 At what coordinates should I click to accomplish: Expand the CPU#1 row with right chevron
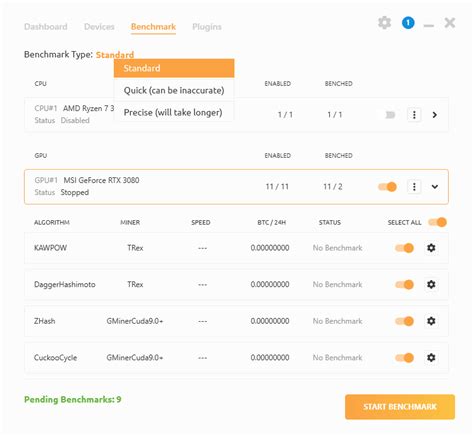point(434,115)
